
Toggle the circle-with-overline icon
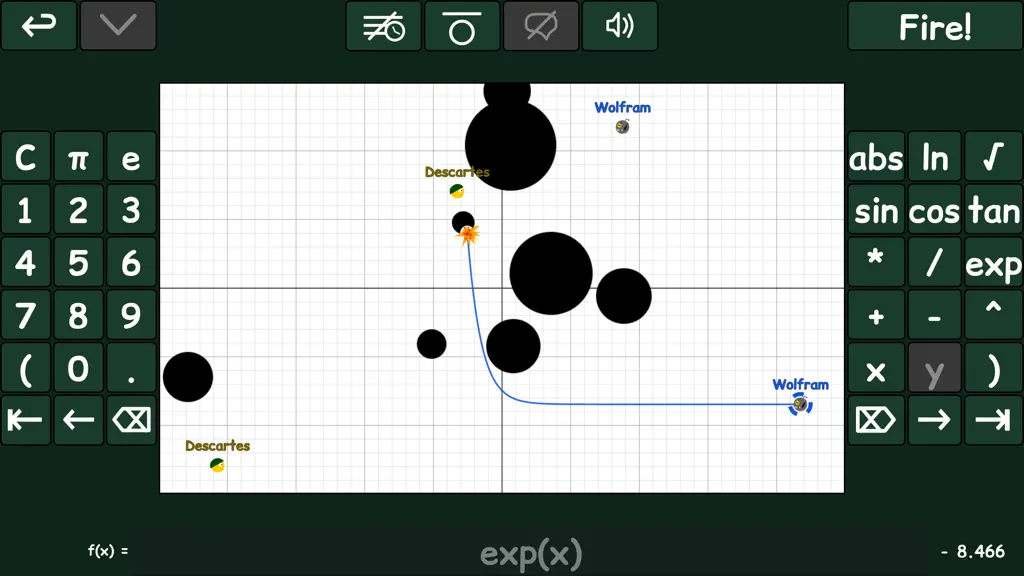(x=462, y=26)
